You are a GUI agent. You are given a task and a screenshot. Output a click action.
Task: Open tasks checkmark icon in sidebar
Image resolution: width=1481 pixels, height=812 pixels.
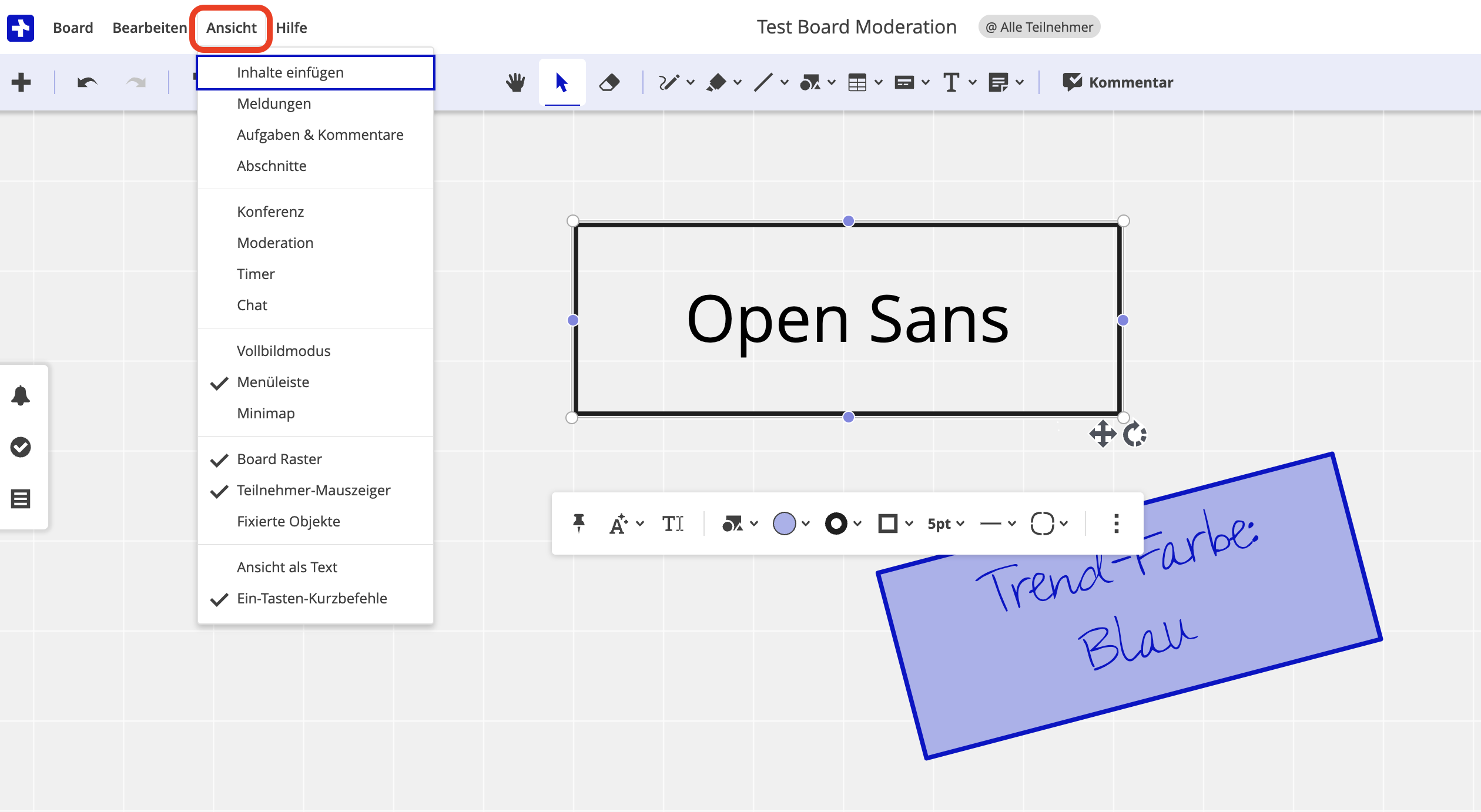click(21, 447)
